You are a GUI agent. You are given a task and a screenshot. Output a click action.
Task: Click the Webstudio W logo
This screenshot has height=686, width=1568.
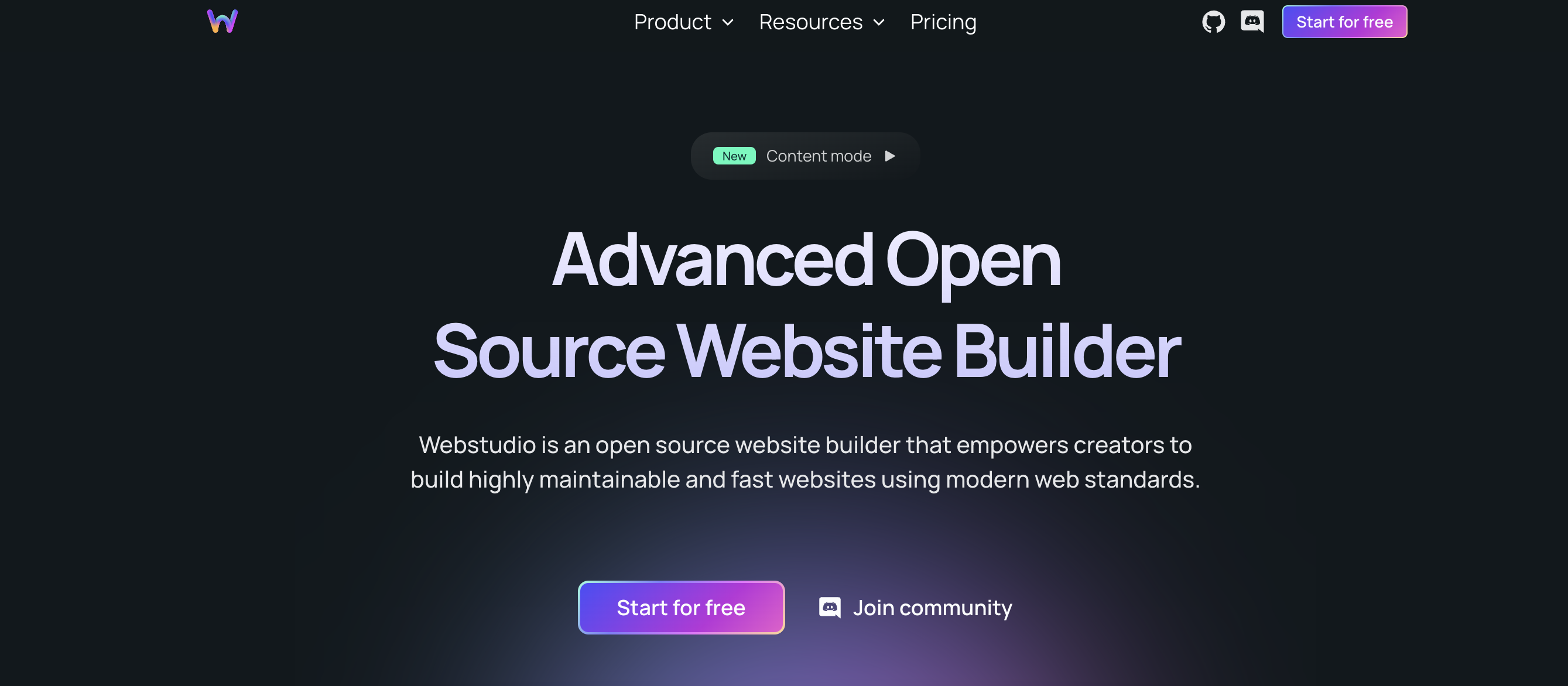pyautogui.click(x=222, y=21)
